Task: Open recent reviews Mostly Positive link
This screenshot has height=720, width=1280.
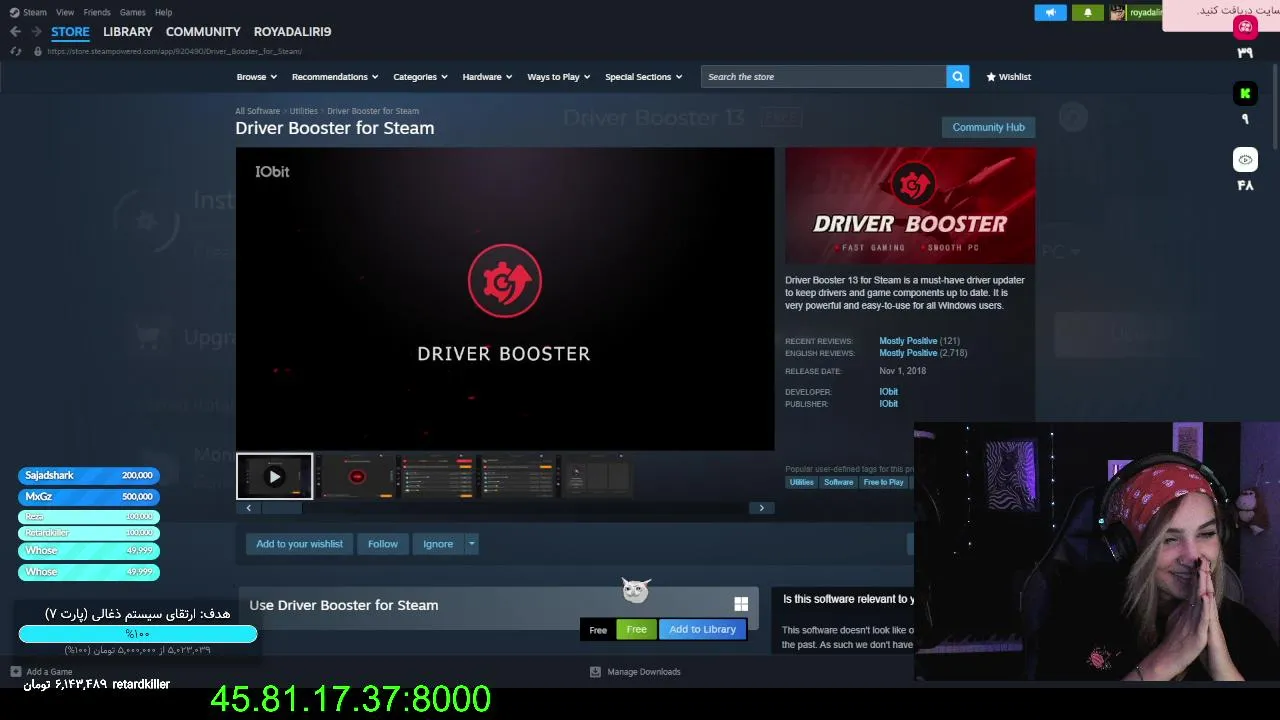Action: click(x=908, y=341)
